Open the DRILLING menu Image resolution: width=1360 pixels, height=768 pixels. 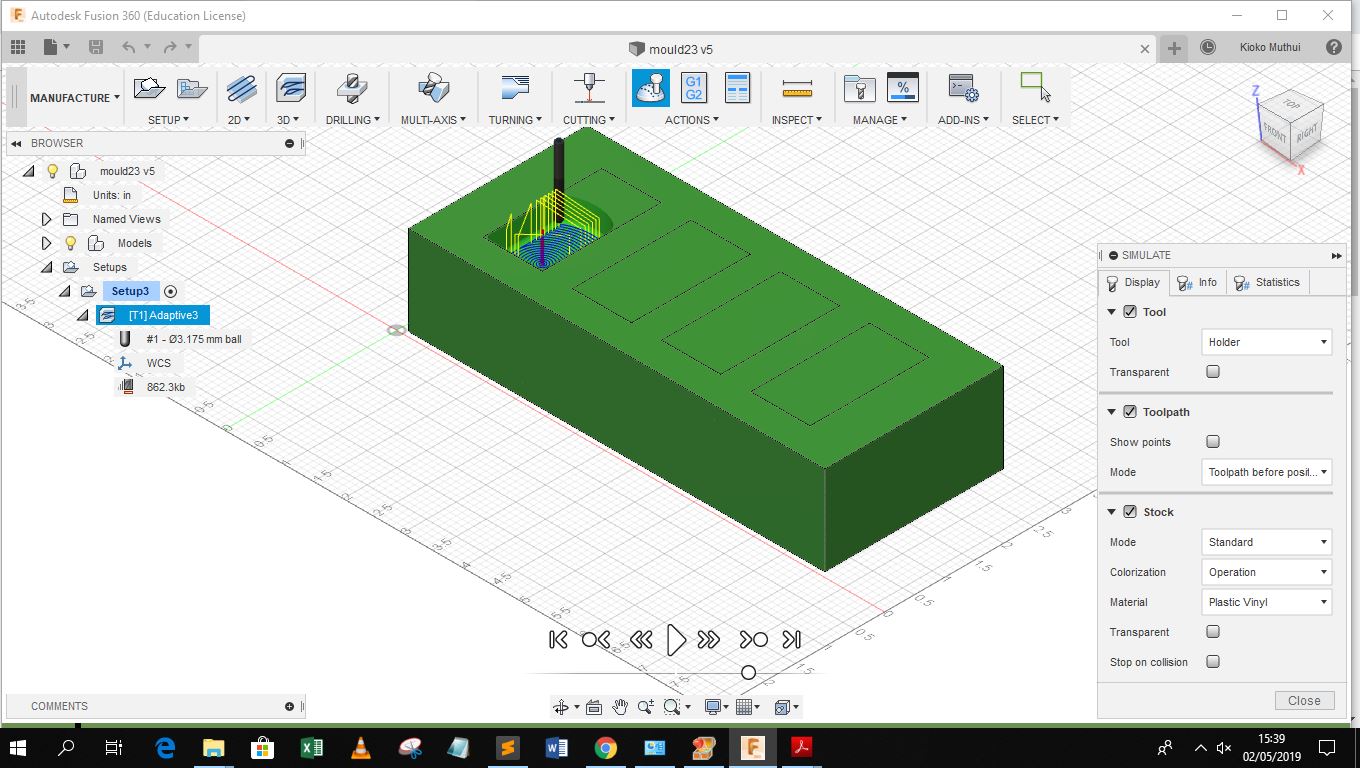(353, 120)
